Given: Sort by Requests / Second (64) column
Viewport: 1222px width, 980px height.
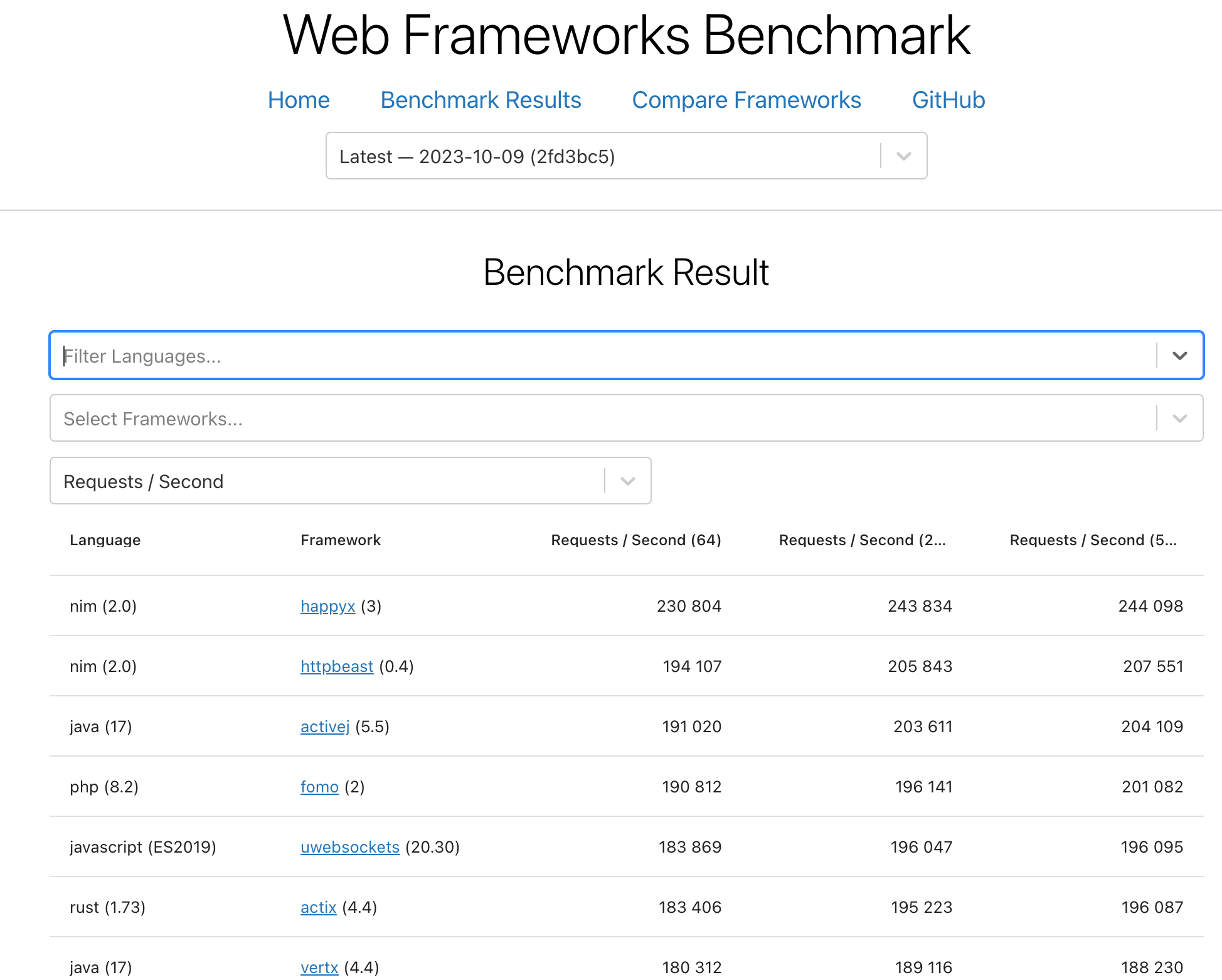Looking at the screenshot, I should [x=635, y=540].
